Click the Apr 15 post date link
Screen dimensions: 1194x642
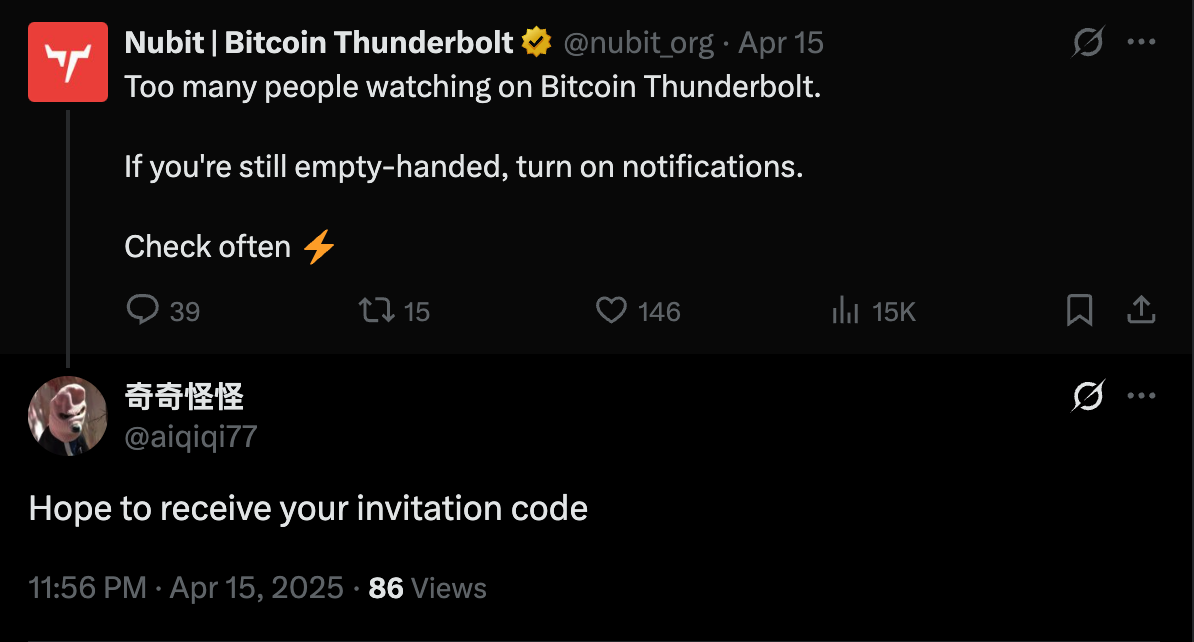781,42
